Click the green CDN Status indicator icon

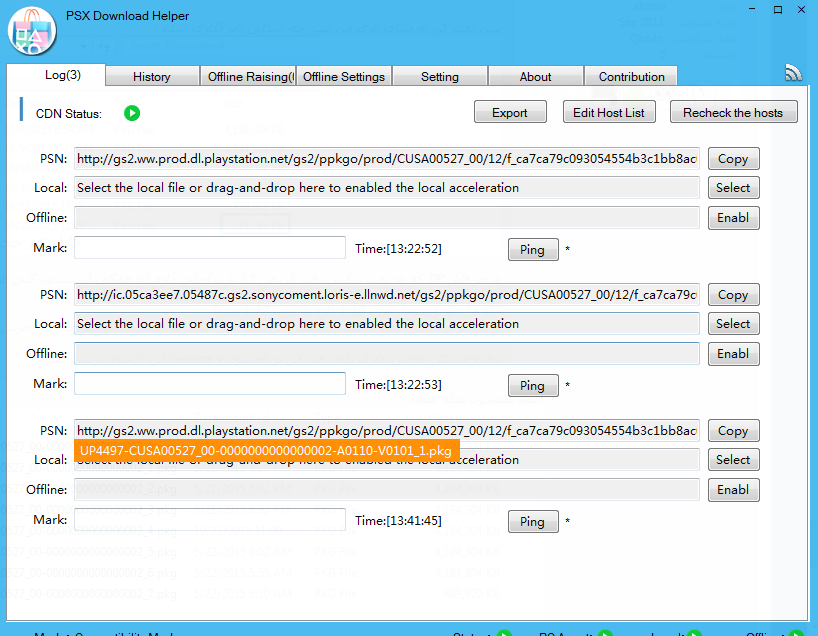coord(132,113)
